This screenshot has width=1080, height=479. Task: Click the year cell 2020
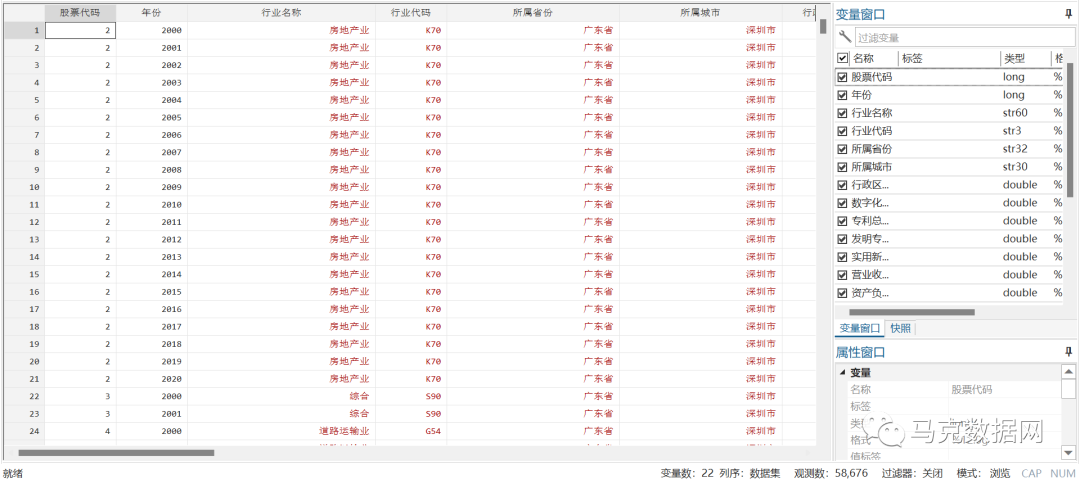(152, 378)
